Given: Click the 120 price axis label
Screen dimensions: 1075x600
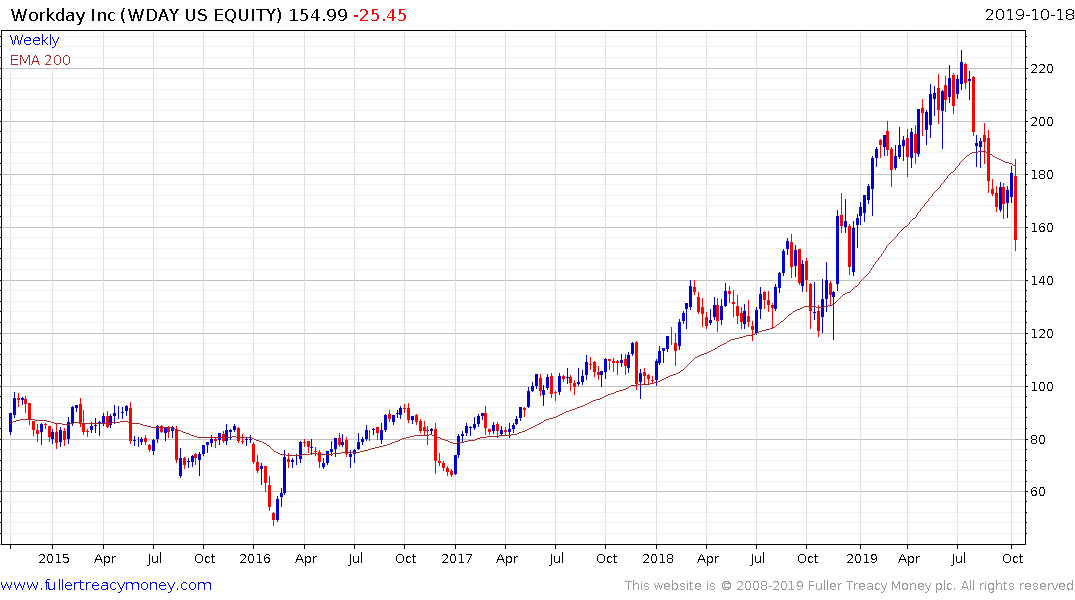Looking at the screenshot, I should 1041,334.
